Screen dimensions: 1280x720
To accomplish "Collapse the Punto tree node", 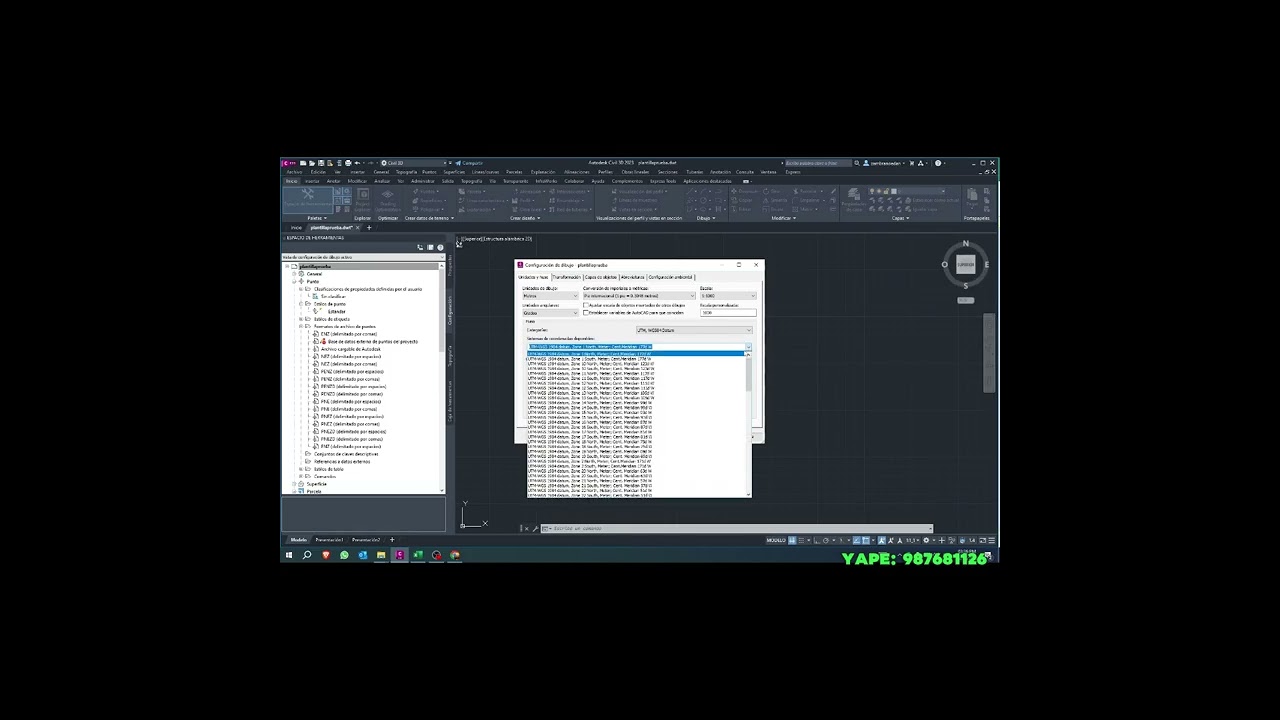I will click(294, 282).
